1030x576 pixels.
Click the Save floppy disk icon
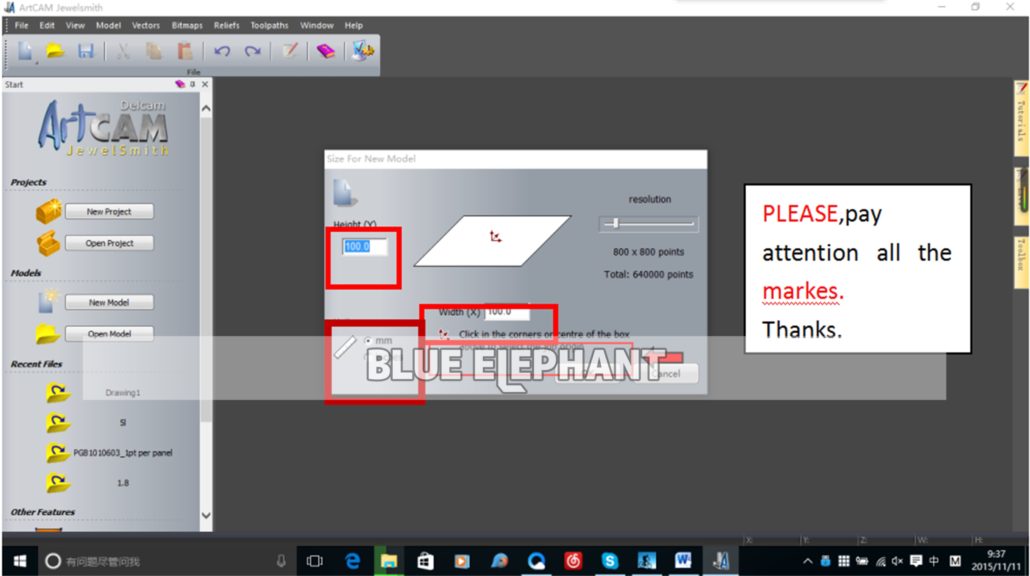[86, 51]
